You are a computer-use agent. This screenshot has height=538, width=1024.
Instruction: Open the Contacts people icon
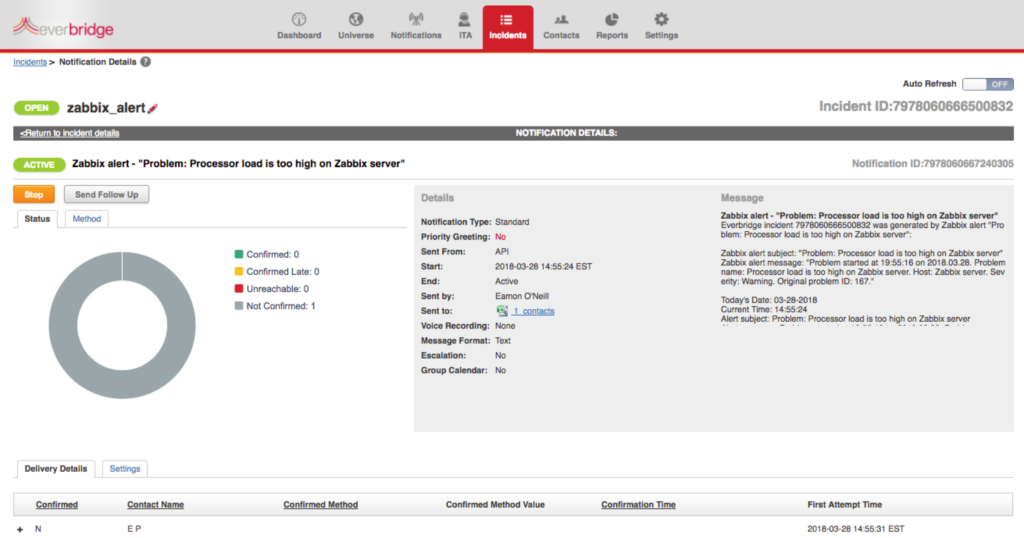pos(561,20)
